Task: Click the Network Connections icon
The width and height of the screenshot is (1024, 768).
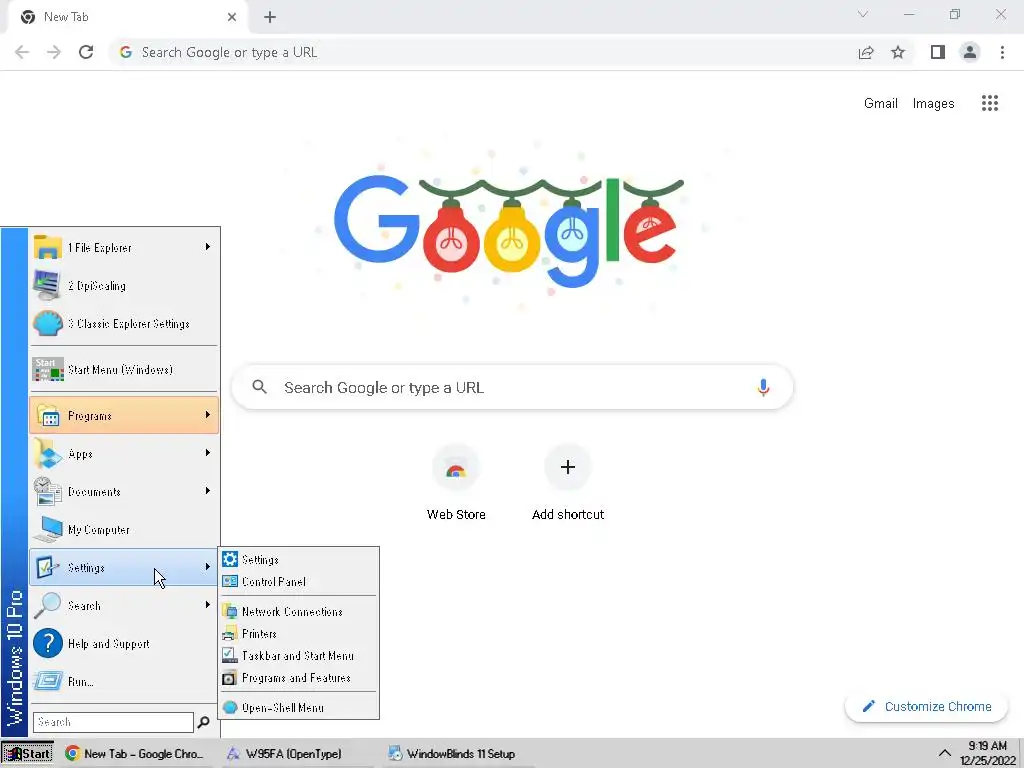Action: tap(230, 611)
